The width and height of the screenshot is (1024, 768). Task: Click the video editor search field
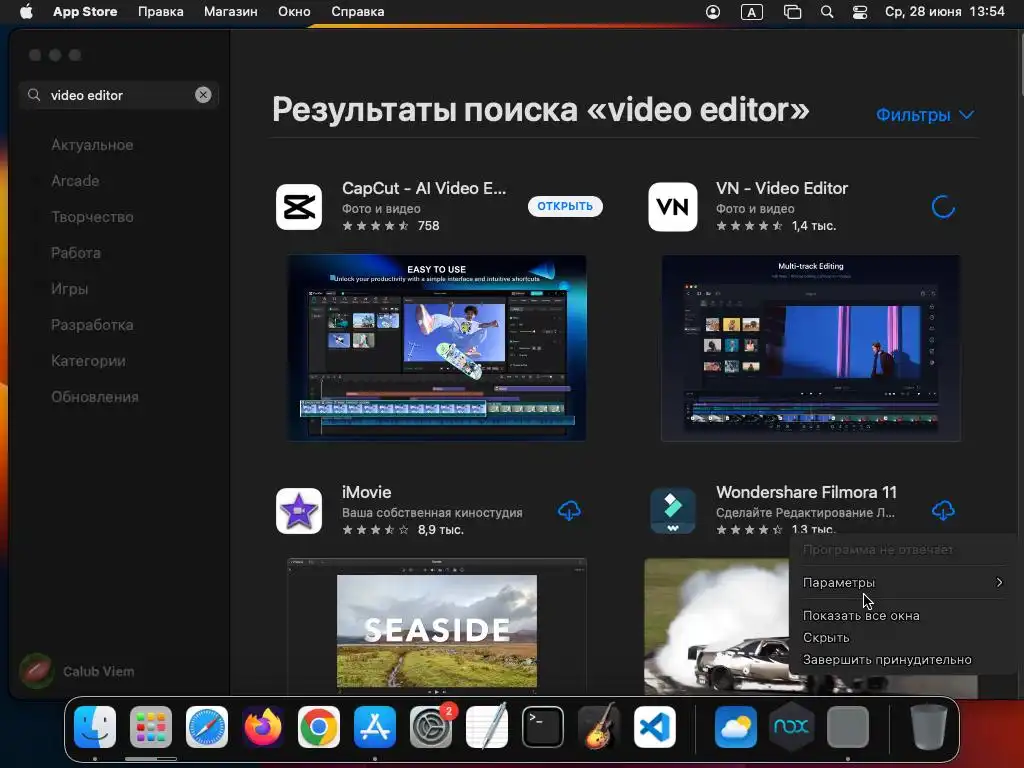tap(118, 95)
